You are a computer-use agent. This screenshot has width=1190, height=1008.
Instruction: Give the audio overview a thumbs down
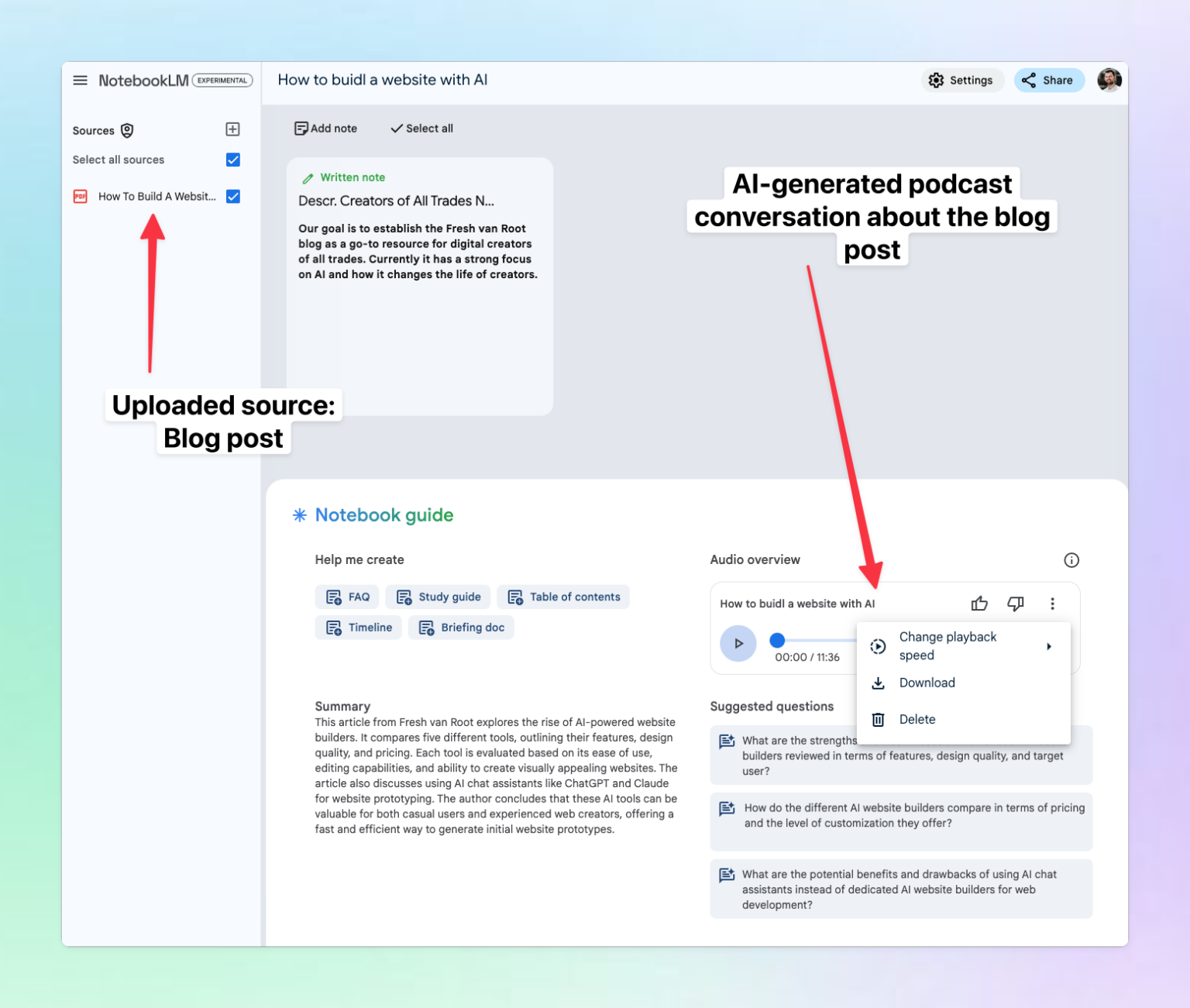click(1016, 604)
